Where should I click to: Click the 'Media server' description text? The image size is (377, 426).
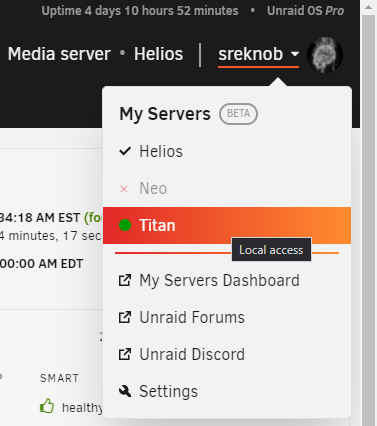click(x=59, y=54)
